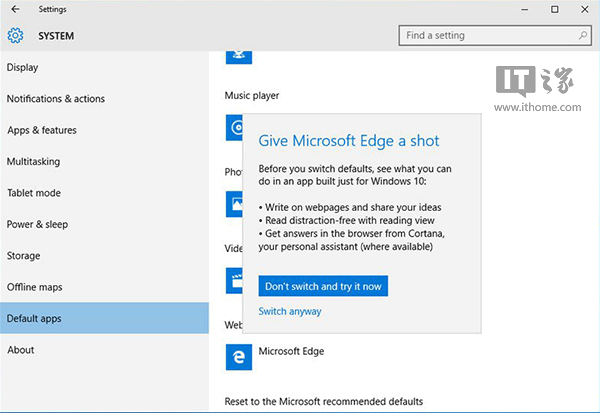Screen dimensions: 600x413
Task: Click the partially visible Maps app icon
Action: tap(239, 57)
